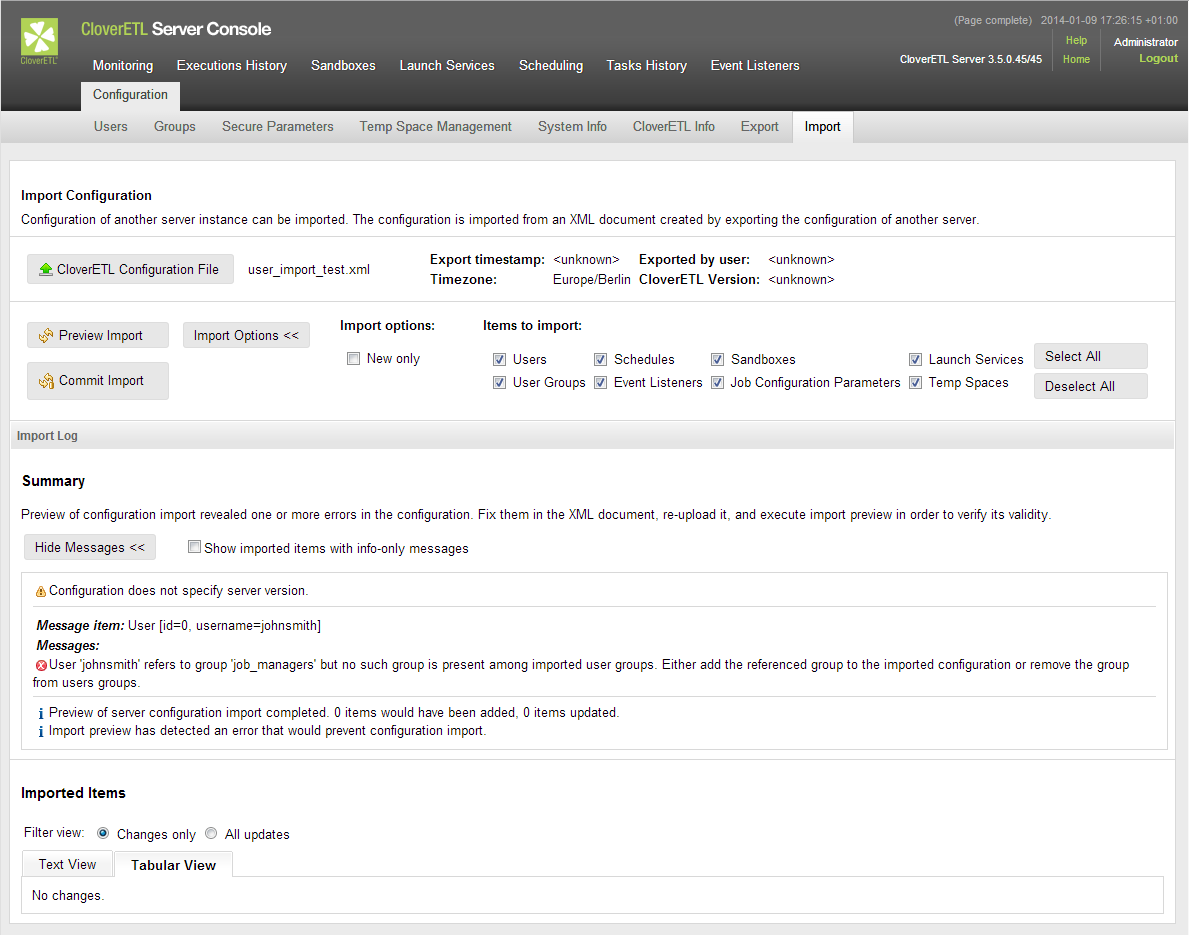Screen dimensions: 1189x935
Task: Toggle the Temp Spaces checkbox
Action: click(915, 382)
